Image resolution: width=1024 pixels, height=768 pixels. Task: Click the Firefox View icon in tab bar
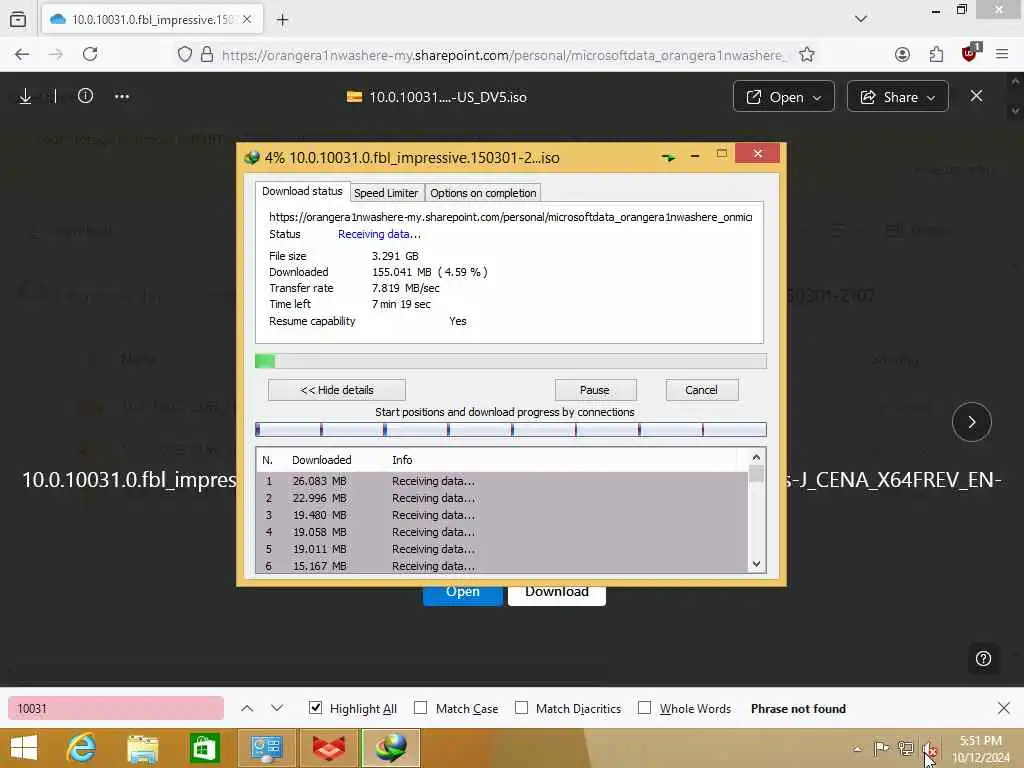(x=18, y=19)
